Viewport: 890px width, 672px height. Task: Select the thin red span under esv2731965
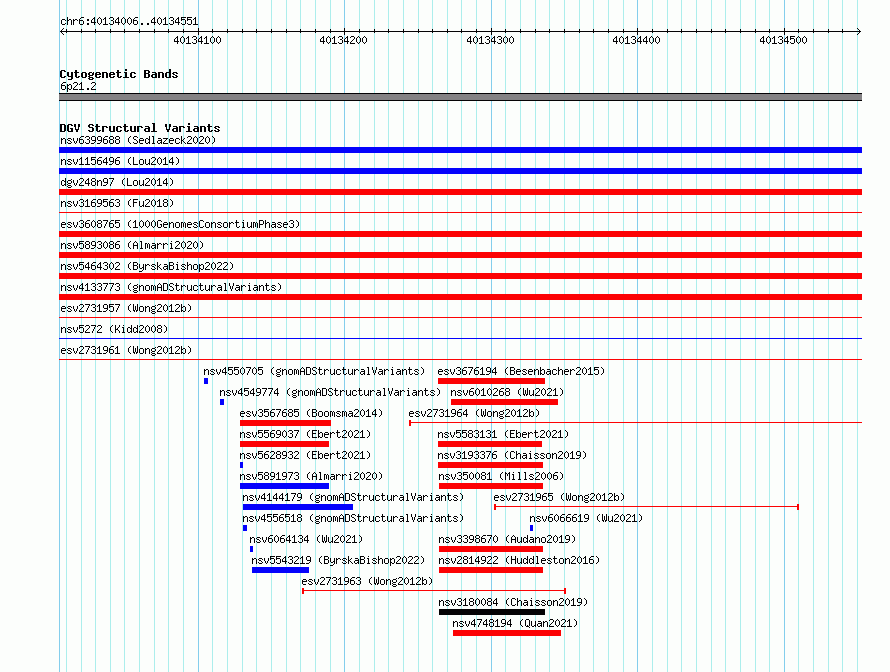point(646,507)
